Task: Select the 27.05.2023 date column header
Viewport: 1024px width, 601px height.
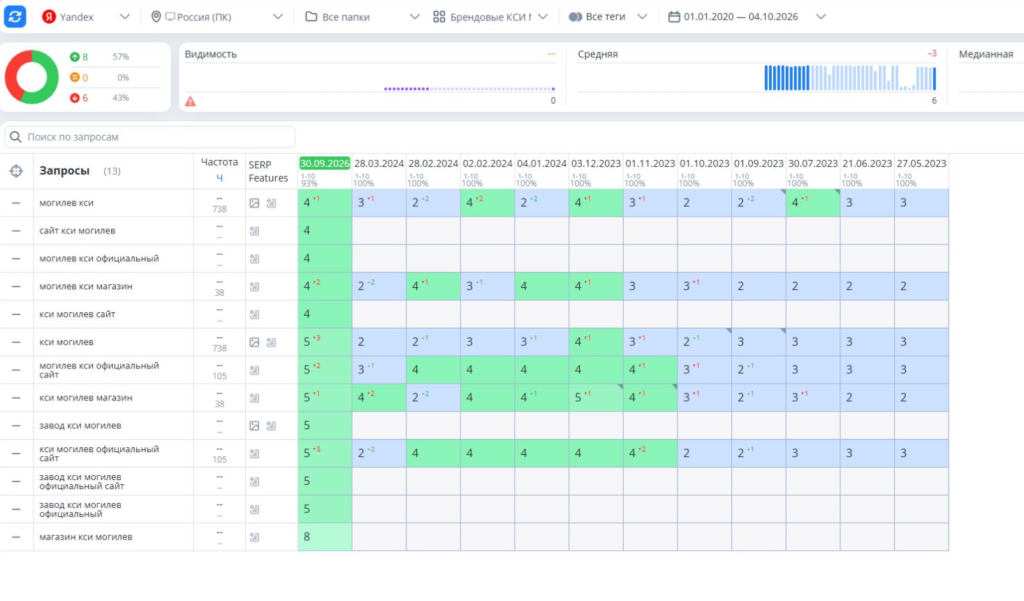Action: coord(921,163)
